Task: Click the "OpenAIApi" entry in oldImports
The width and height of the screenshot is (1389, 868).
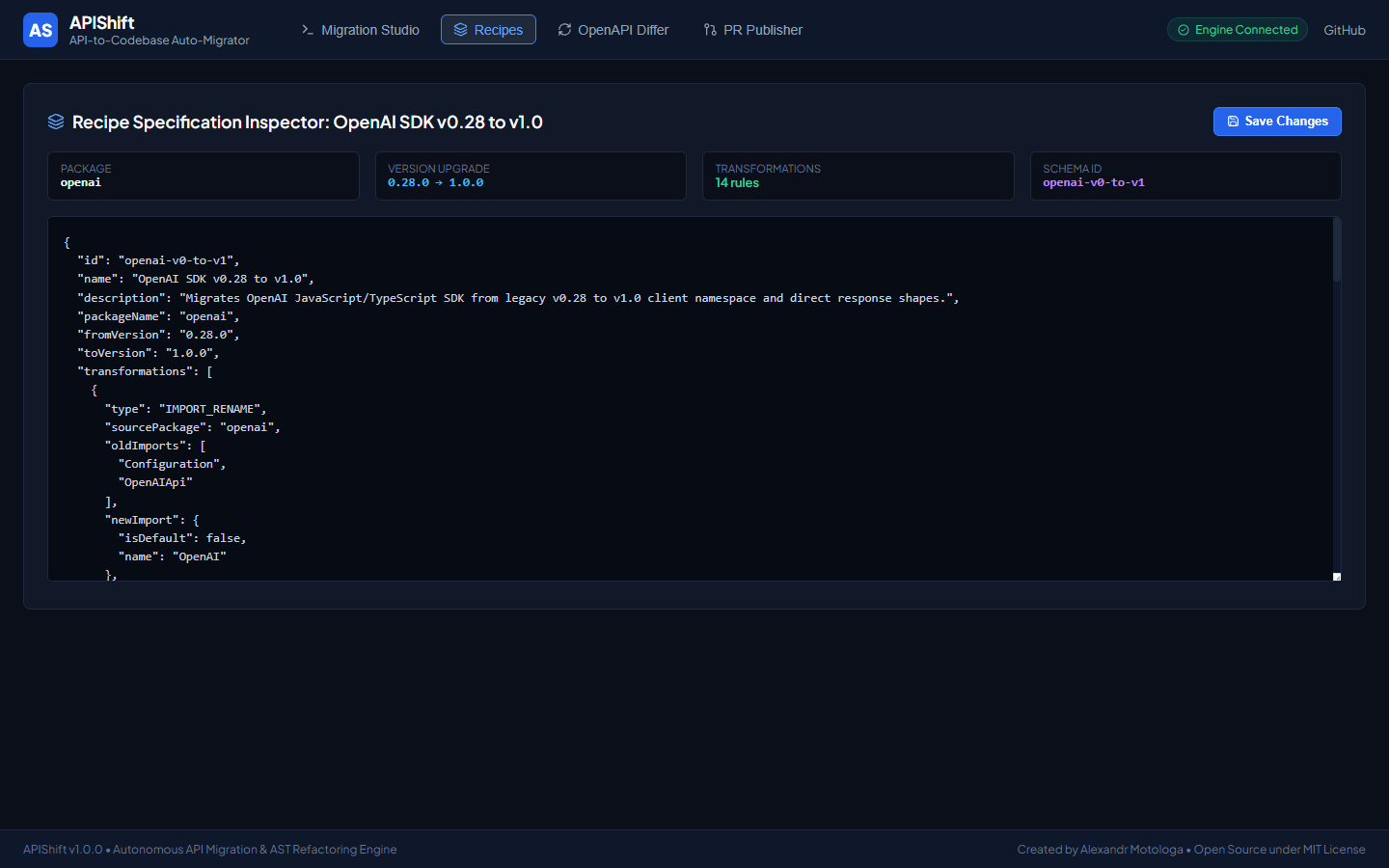Action: click(x=155, y=482)
